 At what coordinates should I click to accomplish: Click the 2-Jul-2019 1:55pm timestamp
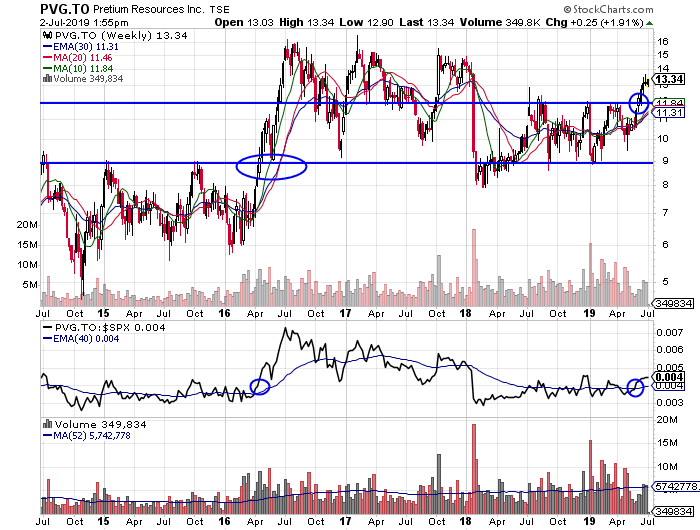point(84,23)
